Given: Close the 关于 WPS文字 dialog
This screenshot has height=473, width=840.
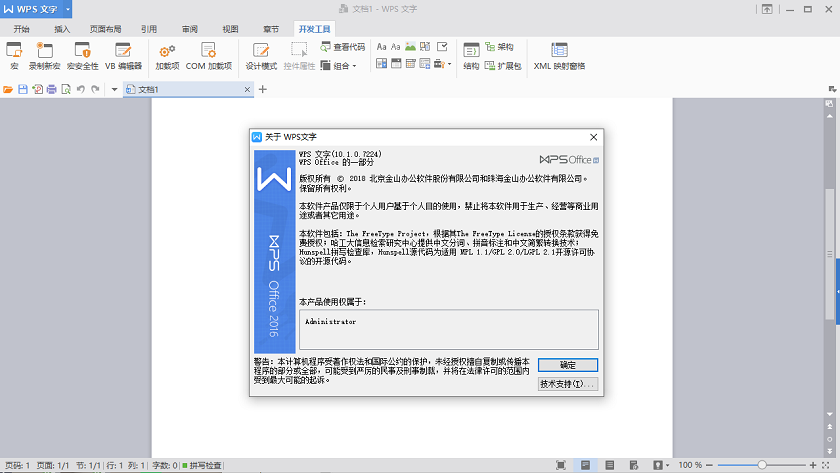Looking at the screenshot, I should 594,137.
